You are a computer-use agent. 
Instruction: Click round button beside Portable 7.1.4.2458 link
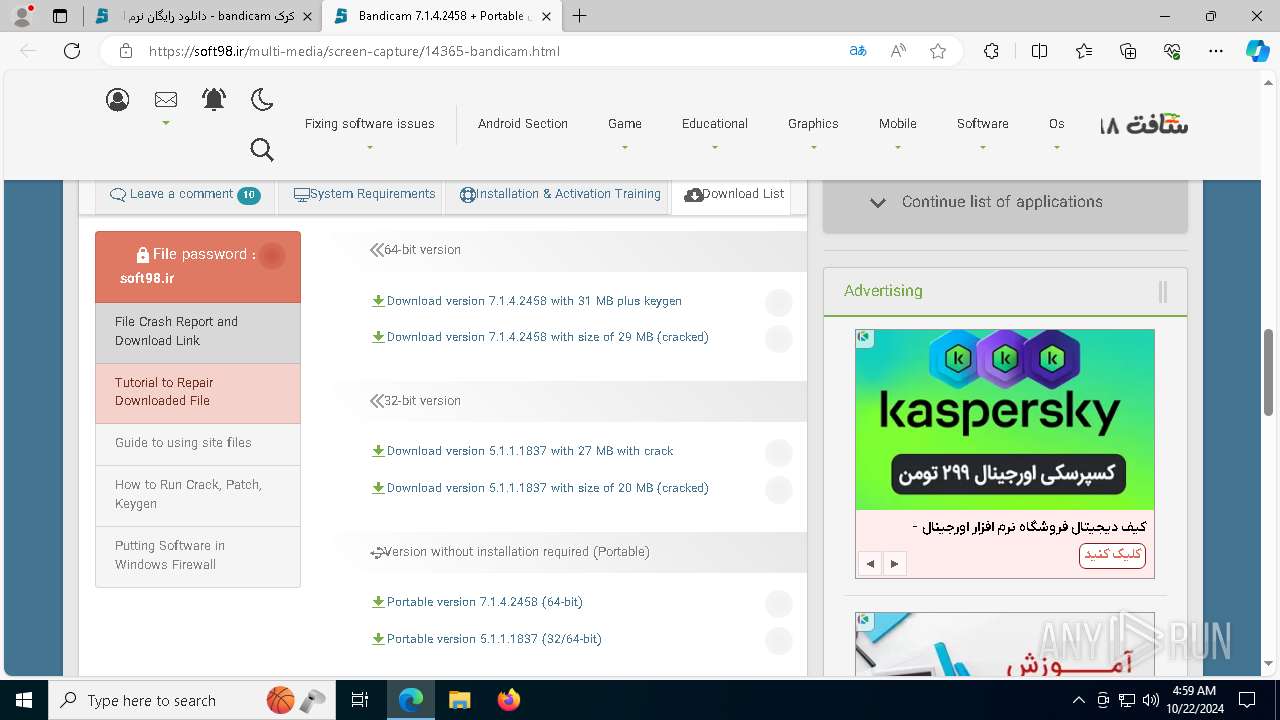click(778, 603)
